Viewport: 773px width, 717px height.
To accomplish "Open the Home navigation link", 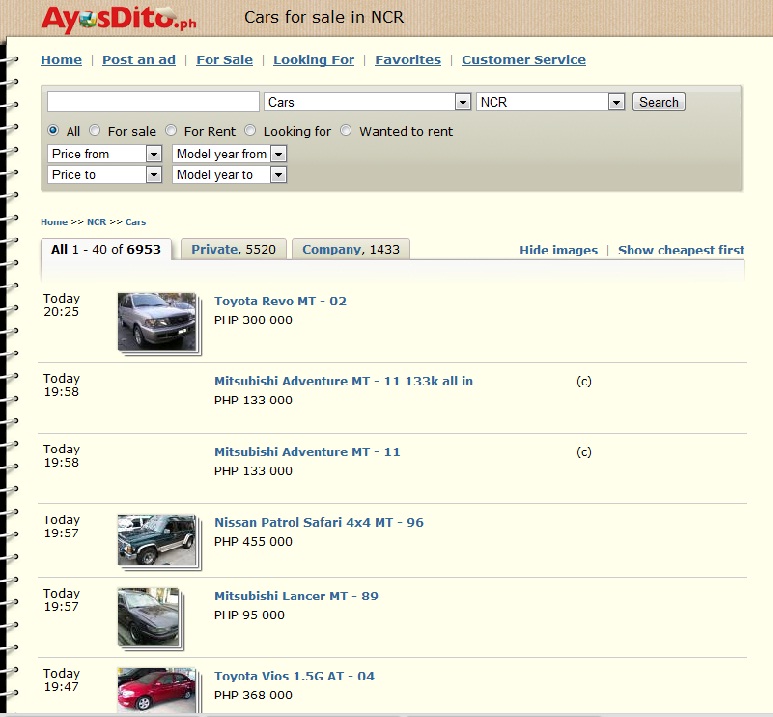I will [61, 60].
